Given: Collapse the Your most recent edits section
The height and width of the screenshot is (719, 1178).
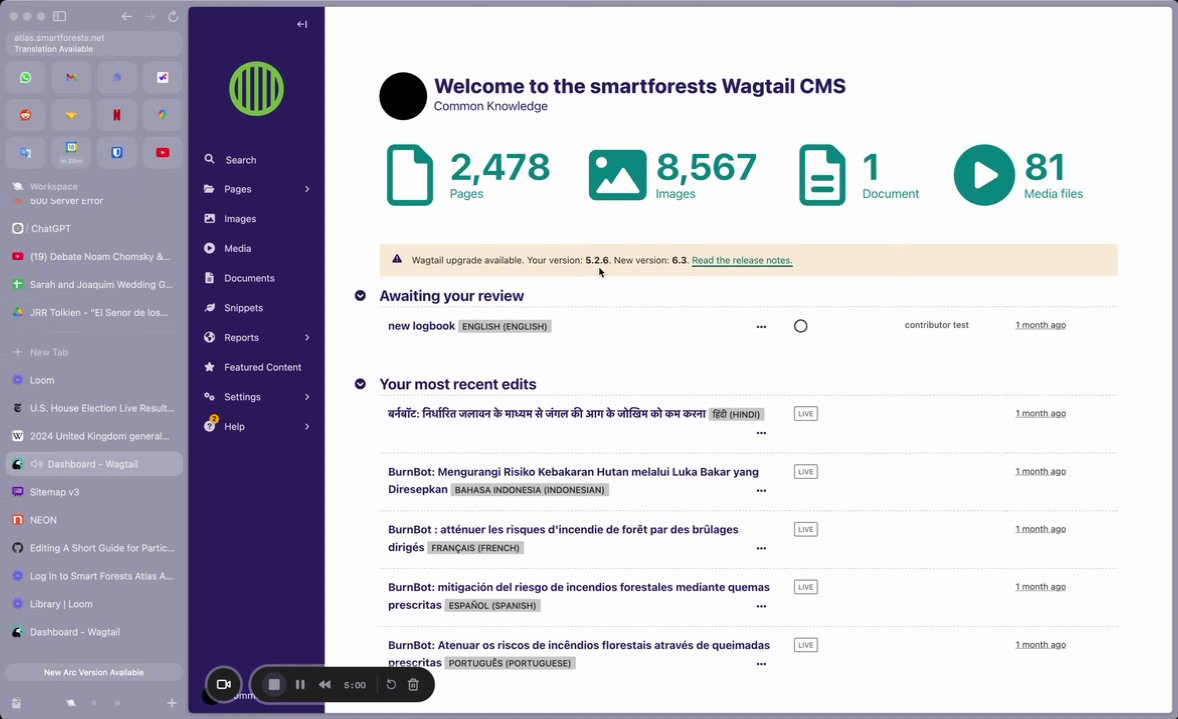Looking at the screenshot, I should [x=360, y=384].
